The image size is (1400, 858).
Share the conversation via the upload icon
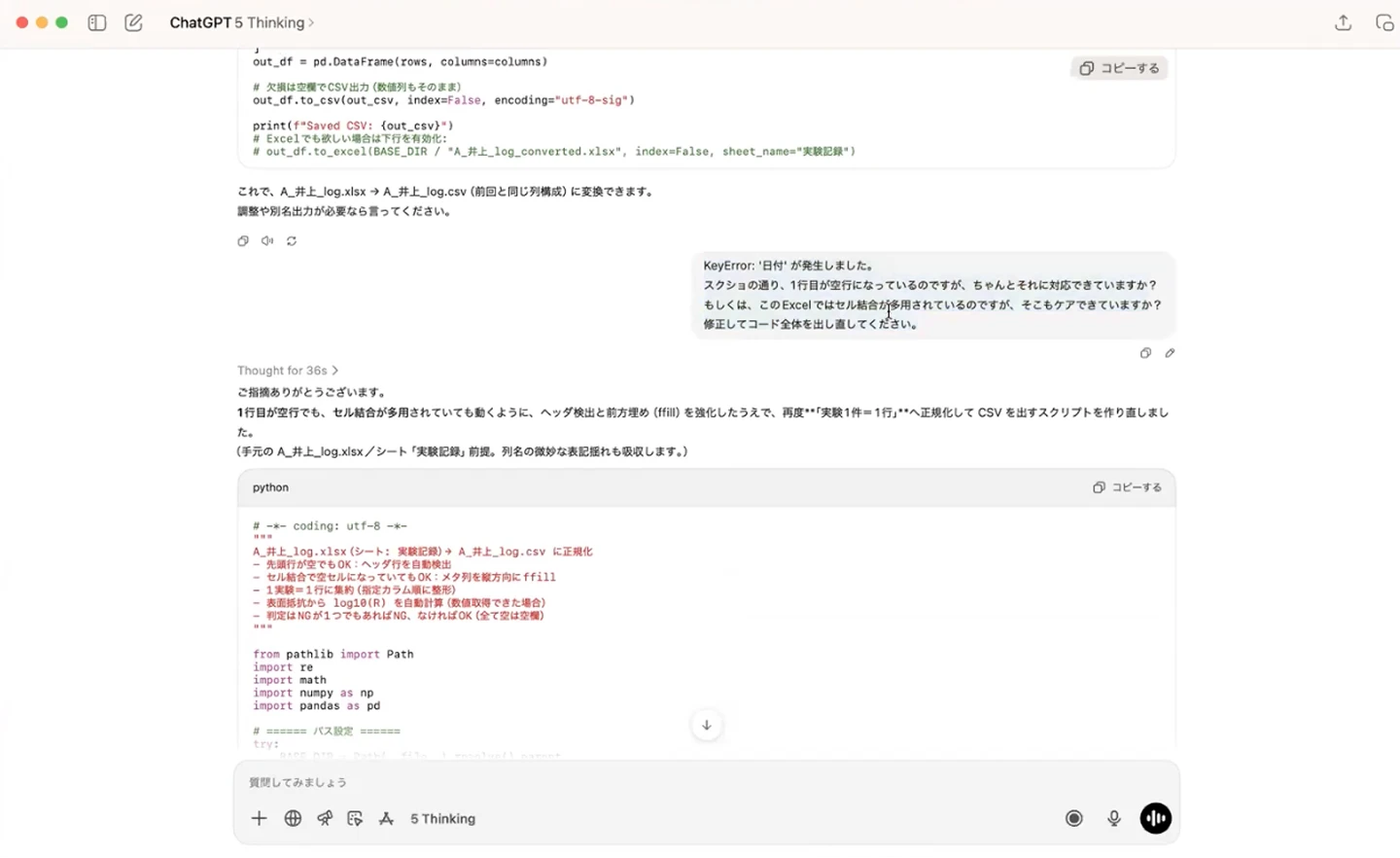point(1343,22)
